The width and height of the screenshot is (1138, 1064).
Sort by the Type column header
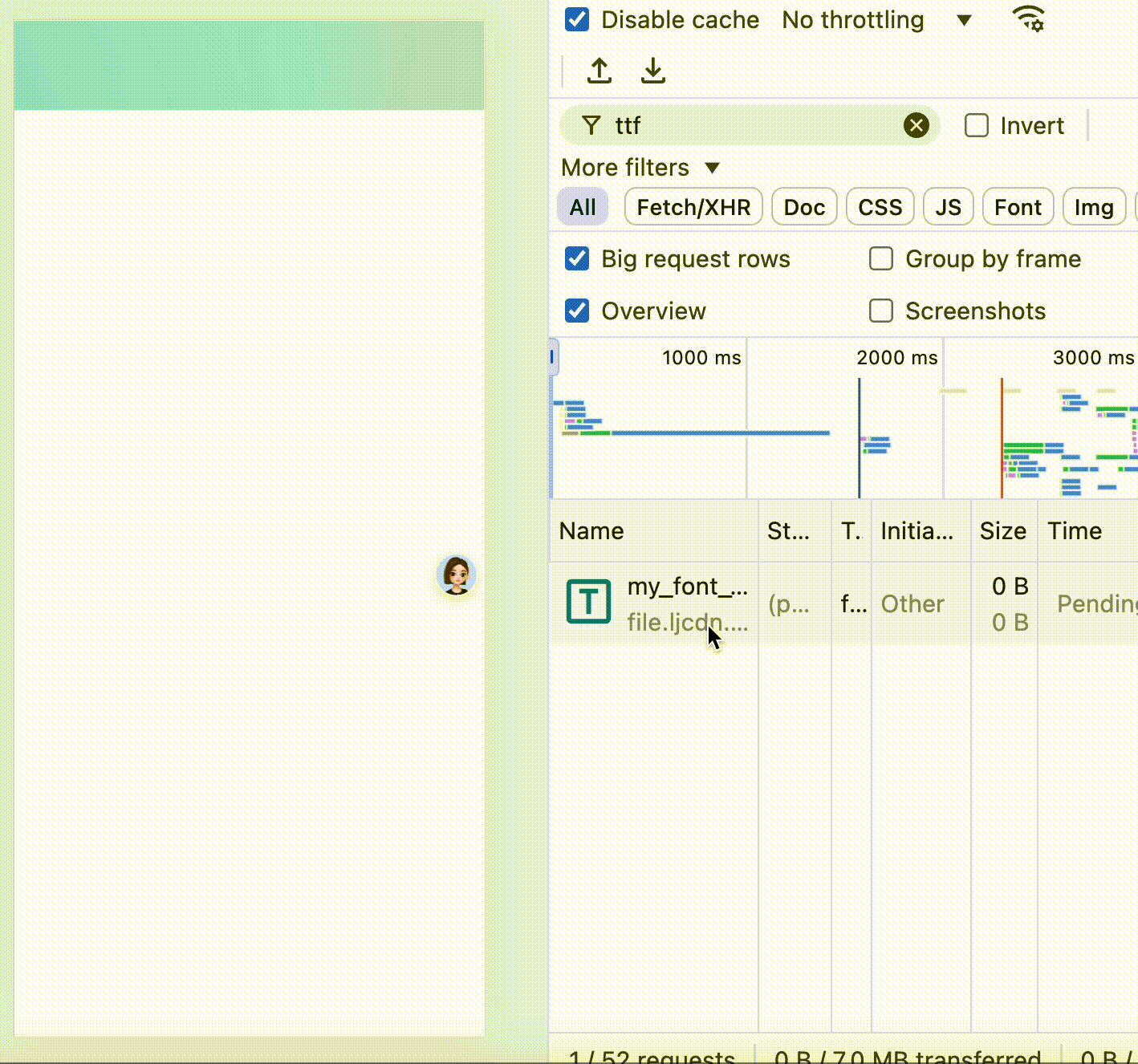click(851, 530)
